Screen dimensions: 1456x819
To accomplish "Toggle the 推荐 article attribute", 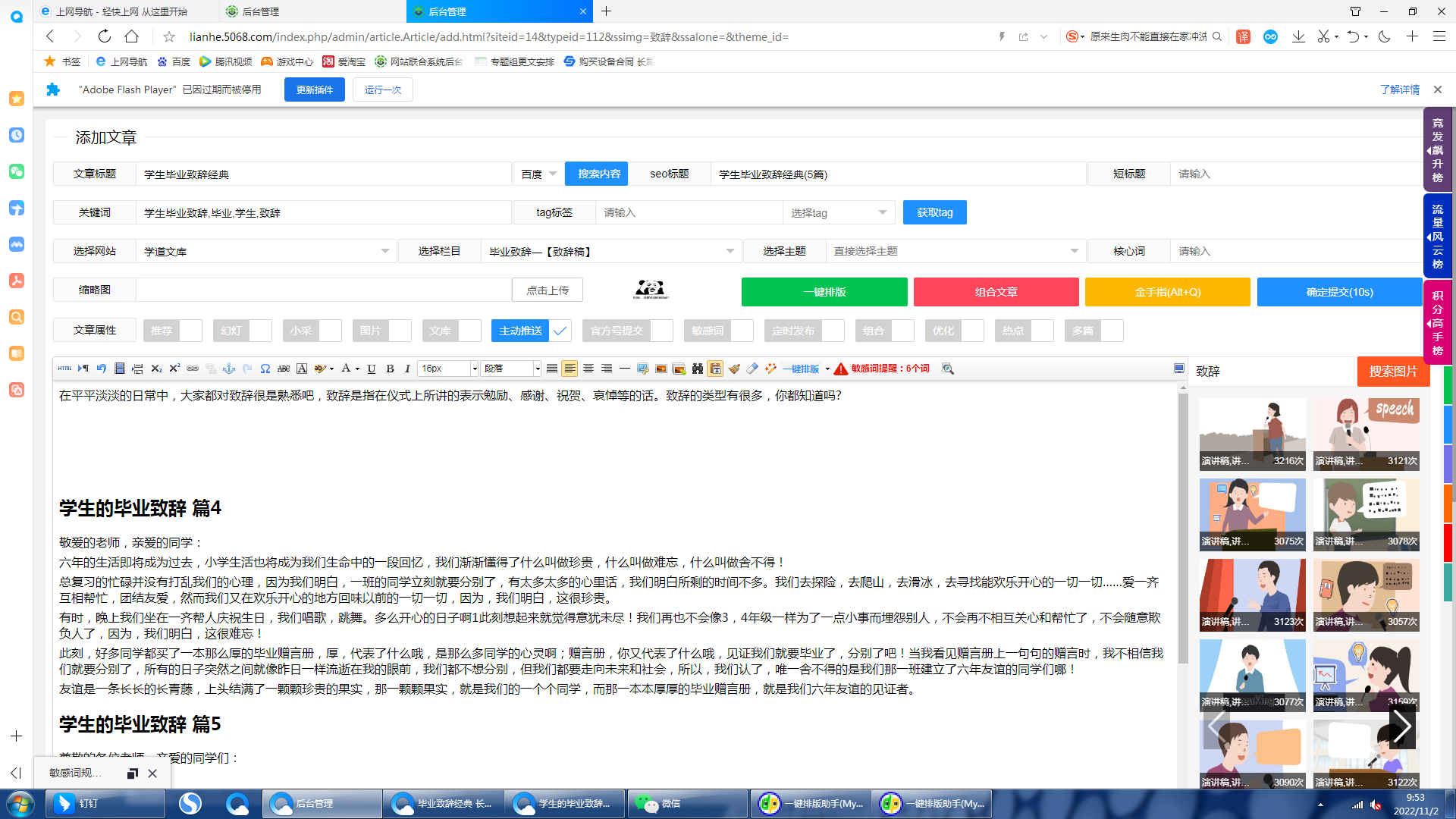I will point(173,331).
